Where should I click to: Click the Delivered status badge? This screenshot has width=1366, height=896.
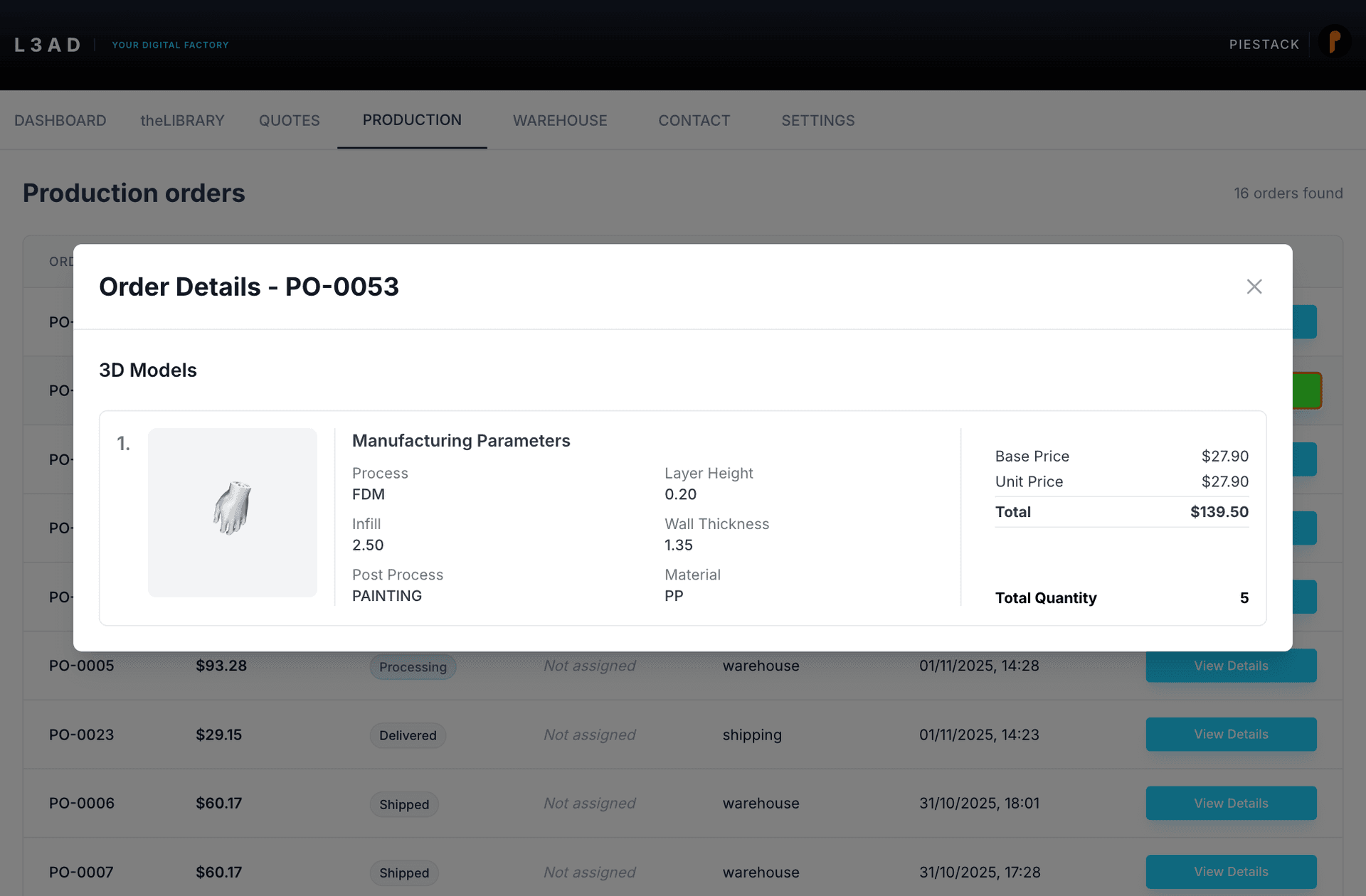[x=408, y=735]
